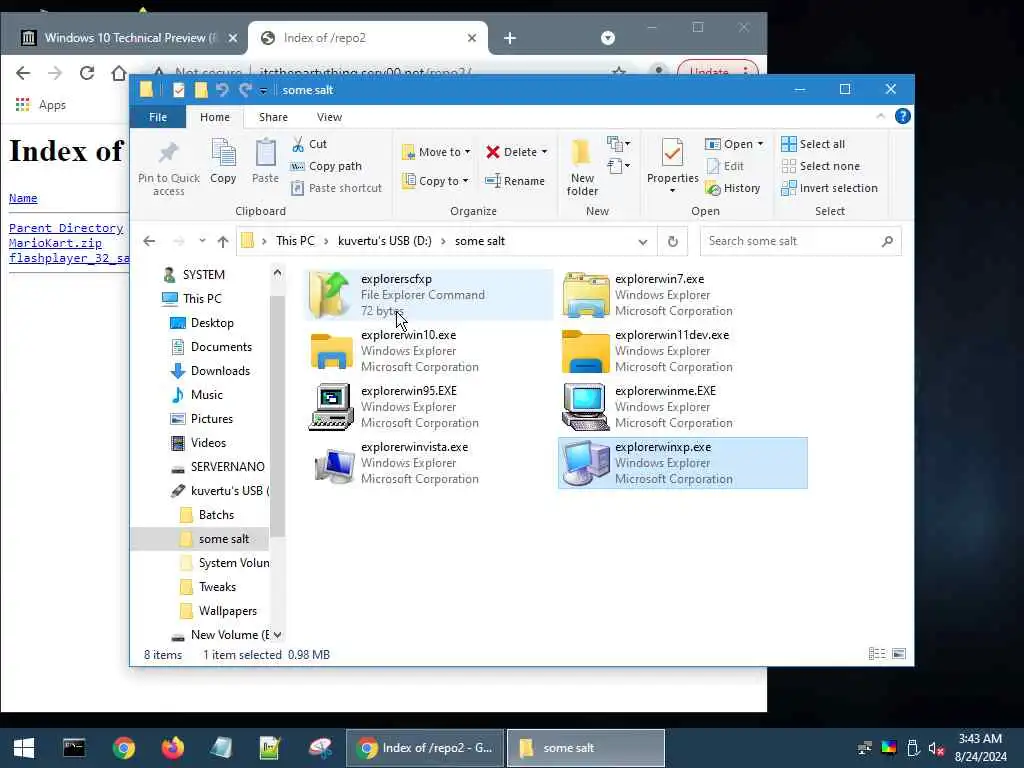Screen dimensions: 1024x768
Task: Open file History from ribbon
Action: tap(733, 188)
